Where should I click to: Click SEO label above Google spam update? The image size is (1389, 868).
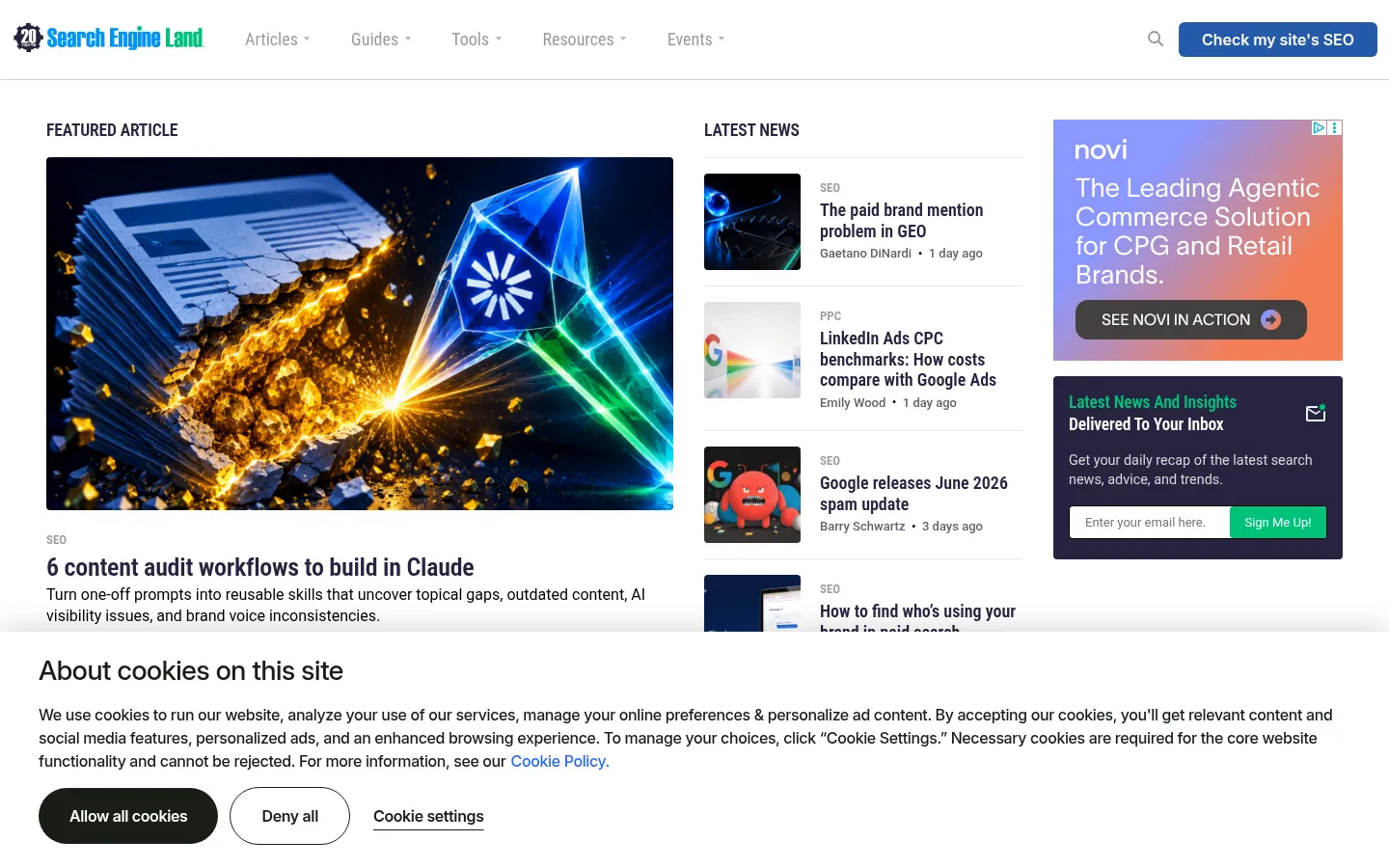pyautogui.click(x=830, y=461)
